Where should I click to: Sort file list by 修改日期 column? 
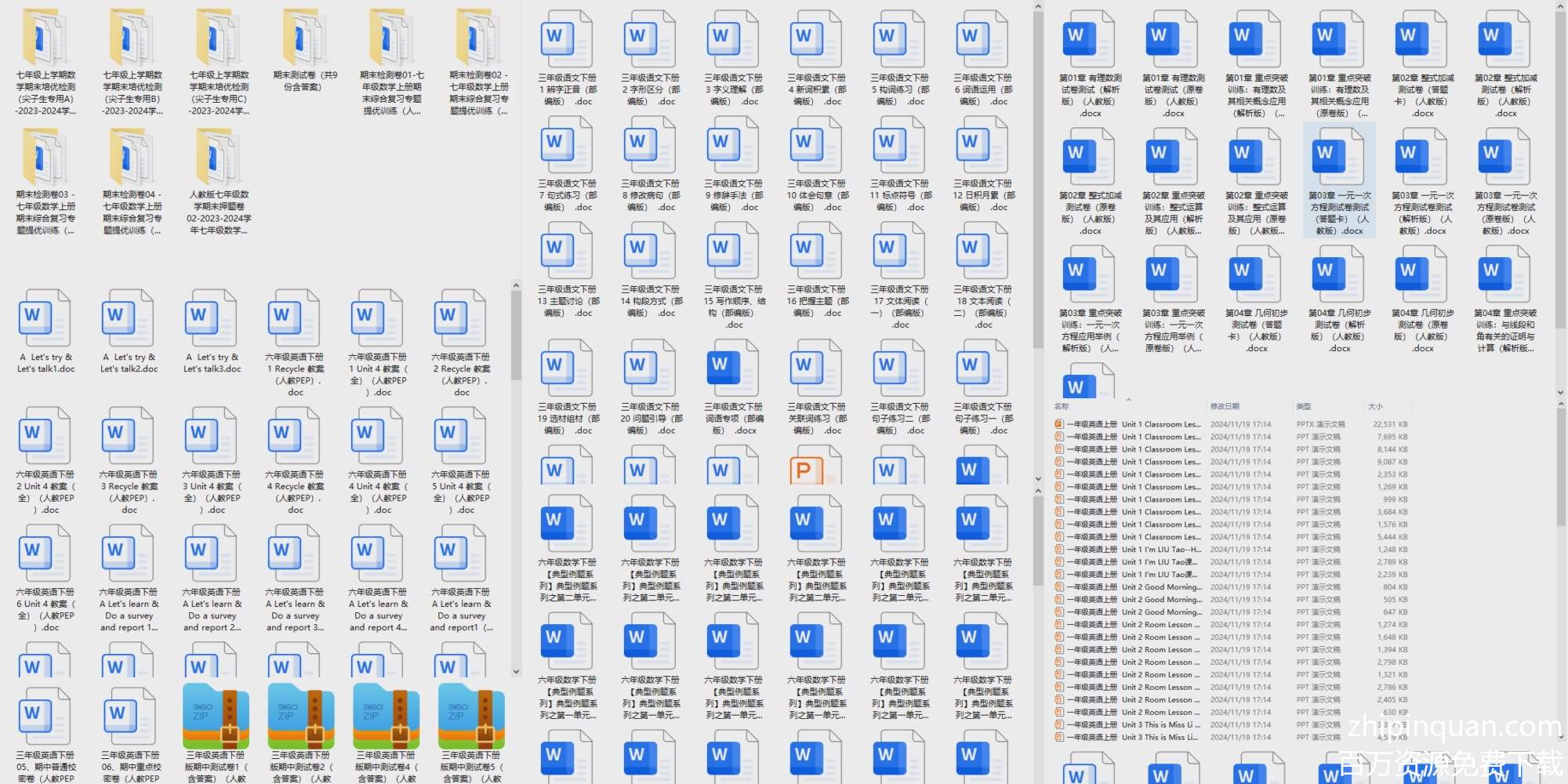(x=1225, y=407)
